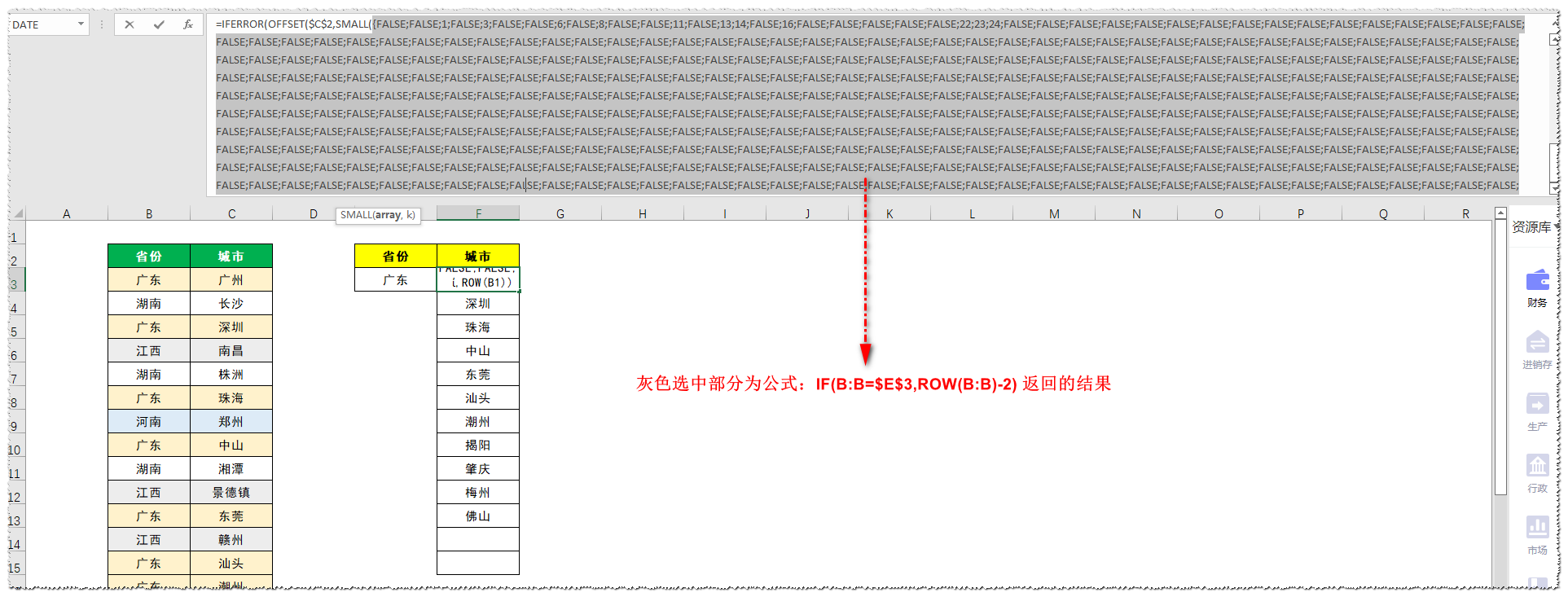Select 揭阳 in the result list
1568x597 pixels.
[478, 445]
